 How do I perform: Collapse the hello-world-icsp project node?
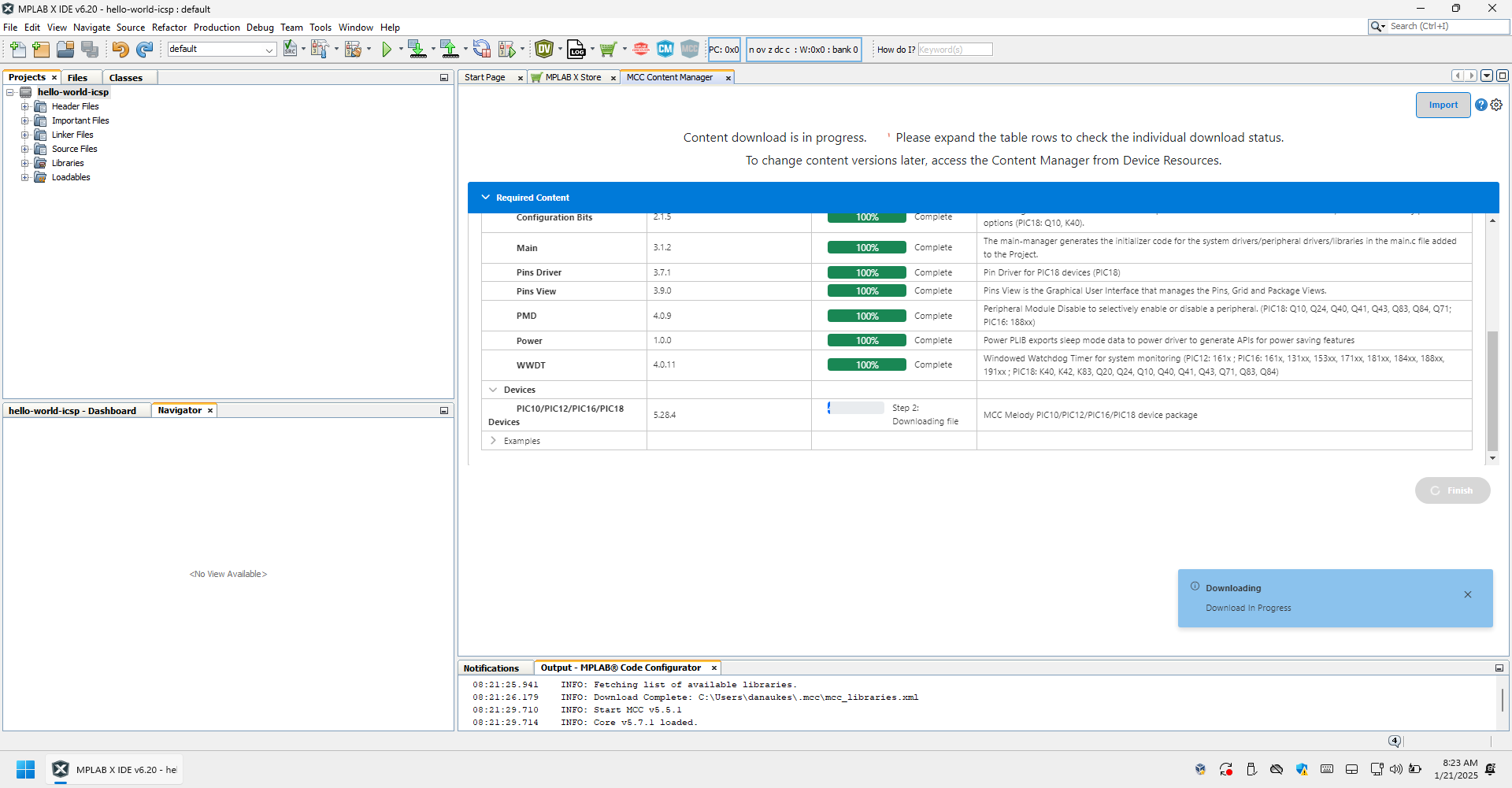click(10, 92)
